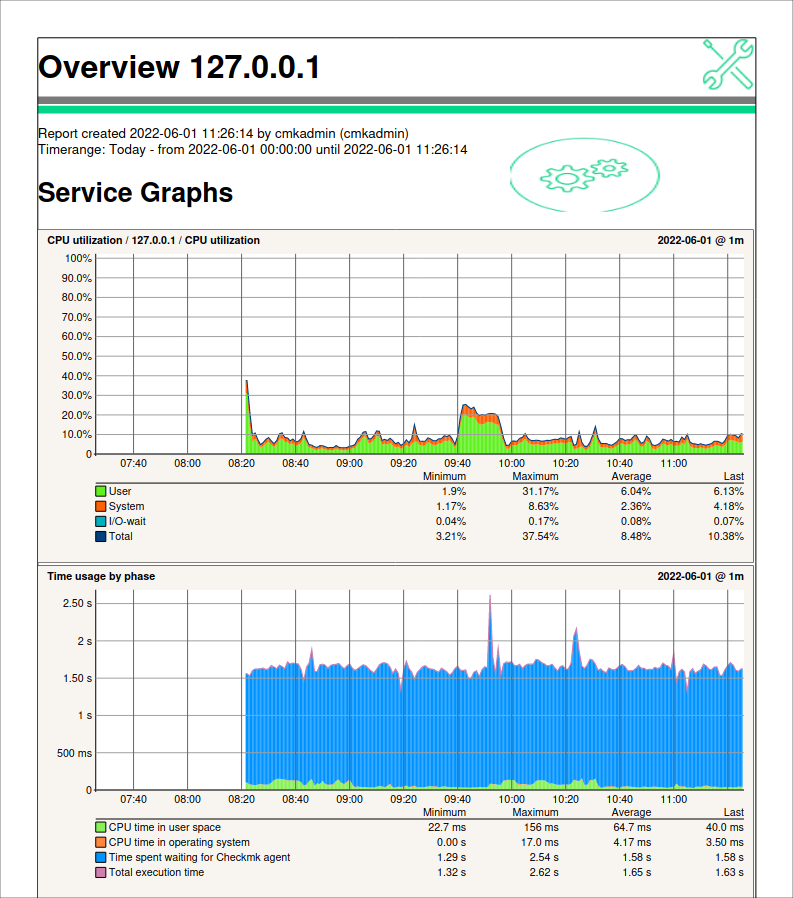Click the Report created timestamp line
The height and width of the screenshot is (898, 793).
(223, 133)
